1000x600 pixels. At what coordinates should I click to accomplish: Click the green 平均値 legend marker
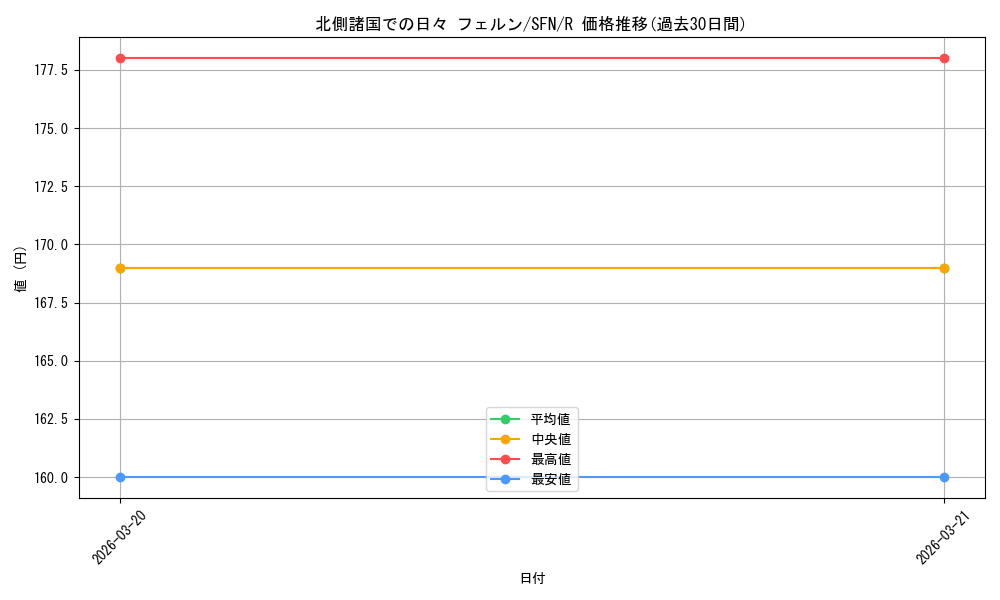(x=505, y=419)
